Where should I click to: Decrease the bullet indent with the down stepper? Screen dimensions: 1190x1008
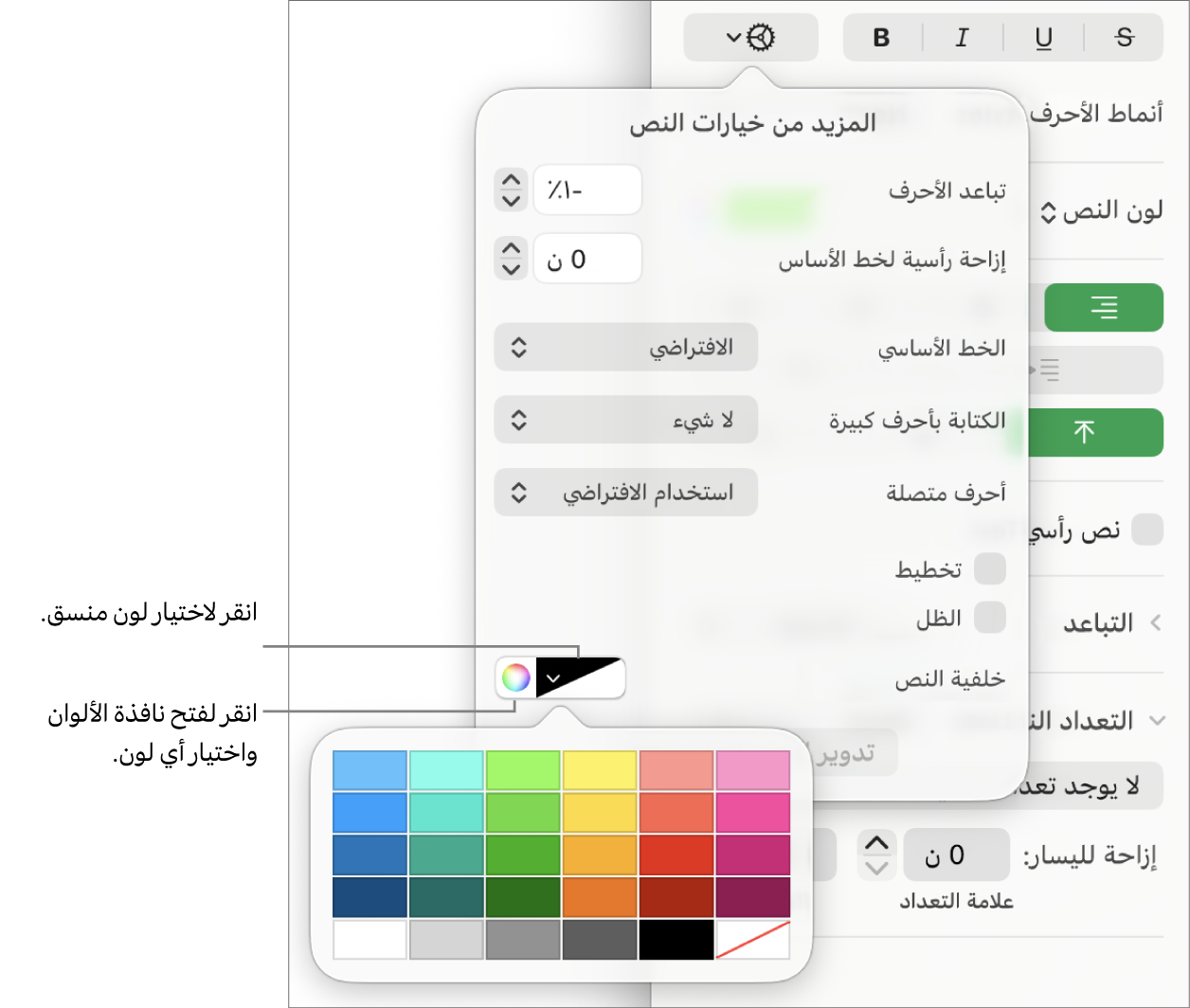(x=878, y=868)
